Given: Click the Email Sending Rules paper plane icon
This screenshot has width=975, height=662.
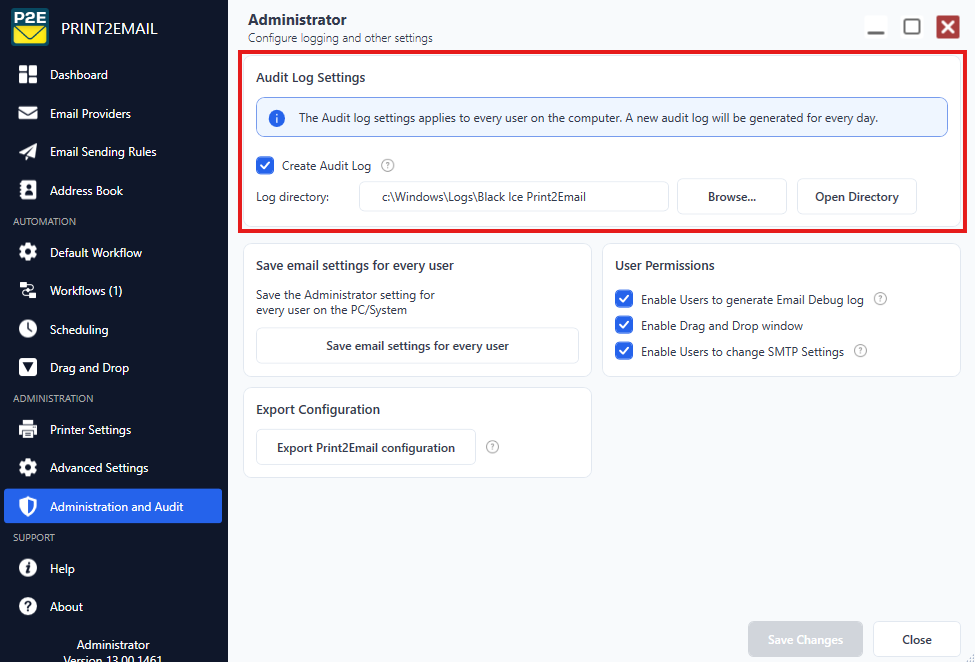Looking at the screenshot, I should click(x=28, y=152).
